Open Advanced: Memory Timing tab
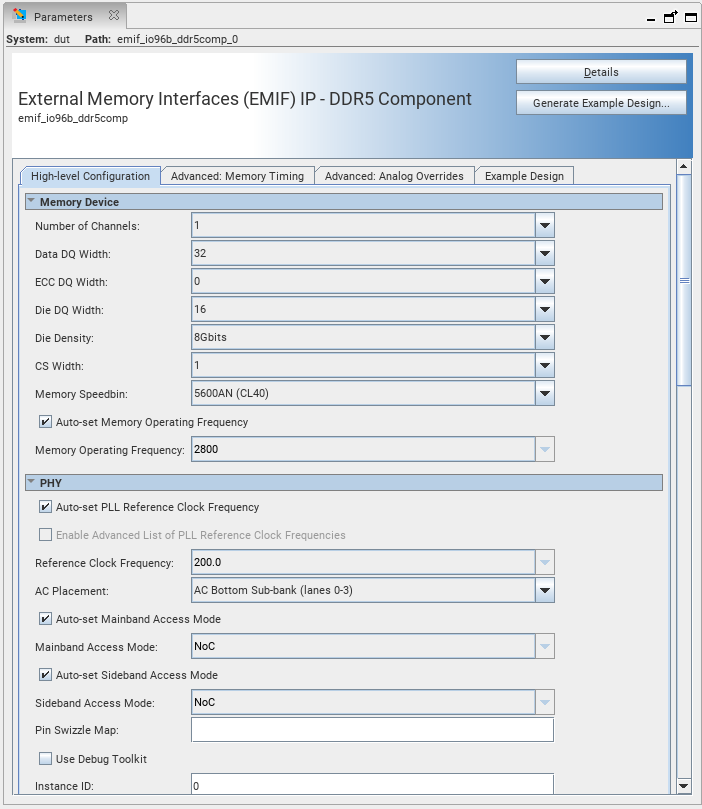This screenshot has height=809, width=702. (x=237, y=176)
